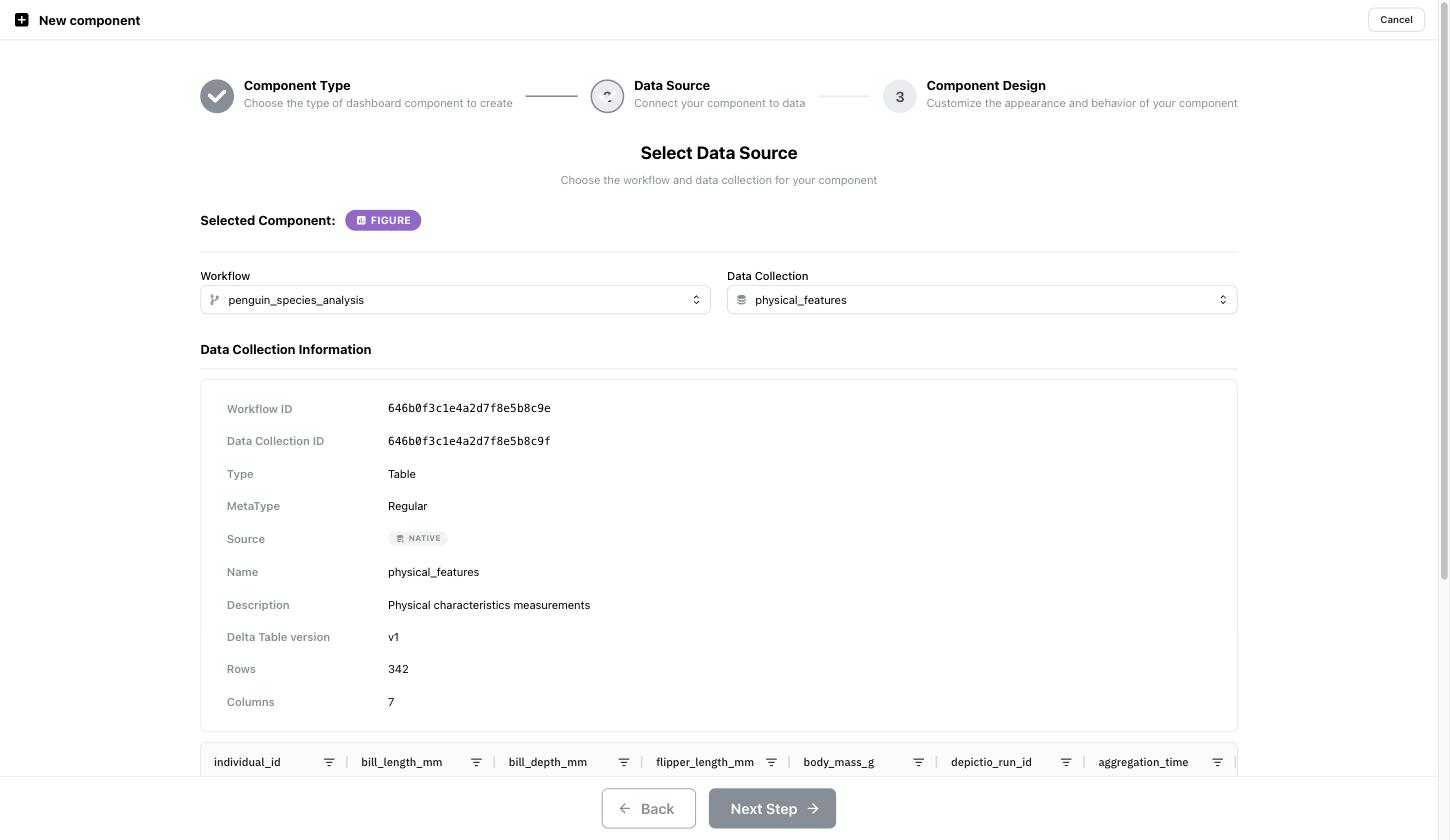1450x840 pixels.
Task: Open filter menu for body_mass_g column
Action: coord(918,762)
